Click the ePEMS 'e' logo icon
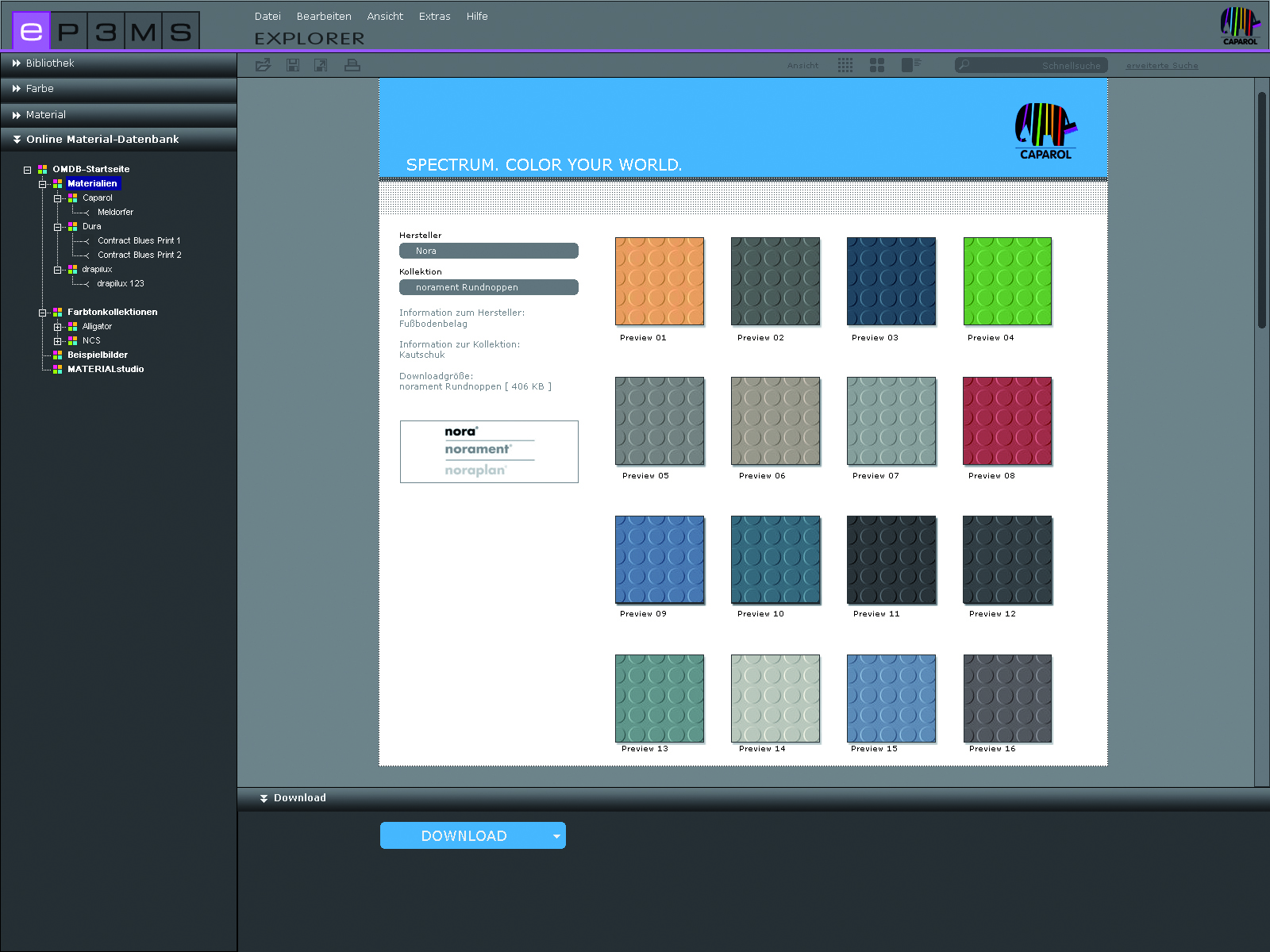This screenshot has height=952, width=1270. click(x=32, y=31)
